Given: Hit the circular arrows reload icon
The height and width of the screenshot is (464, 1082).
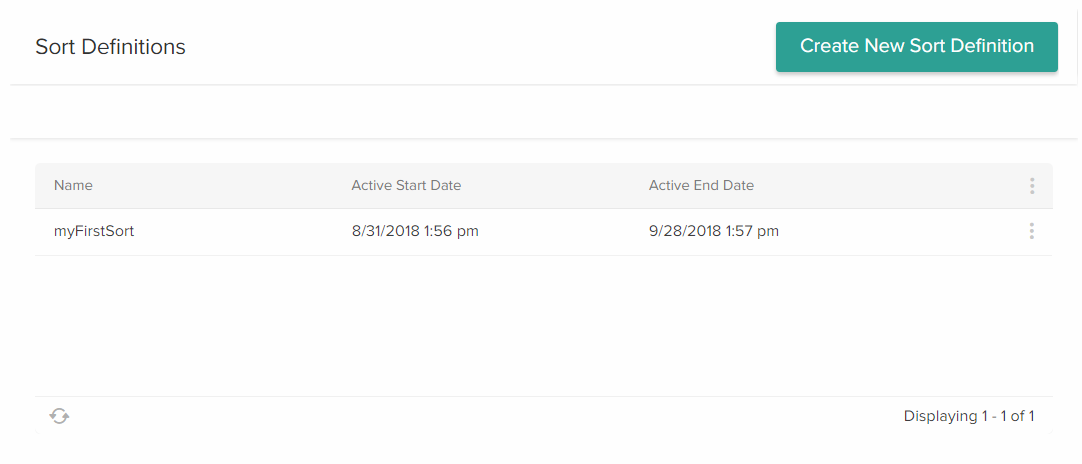Looking at the screenshot, I should (60, 416).
